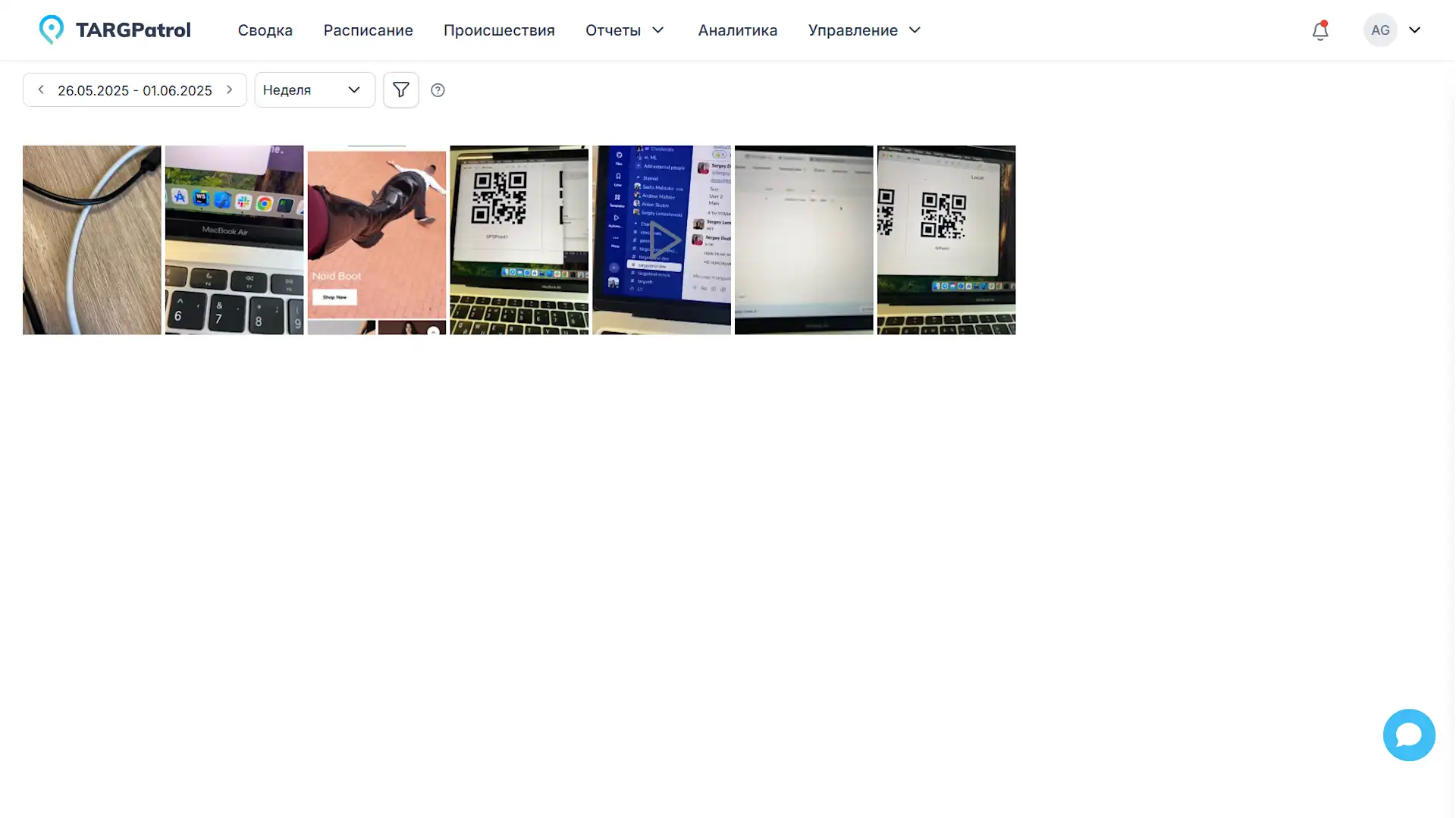Go to Происшествия
The image size is (1456, 818).
point(499,30)
